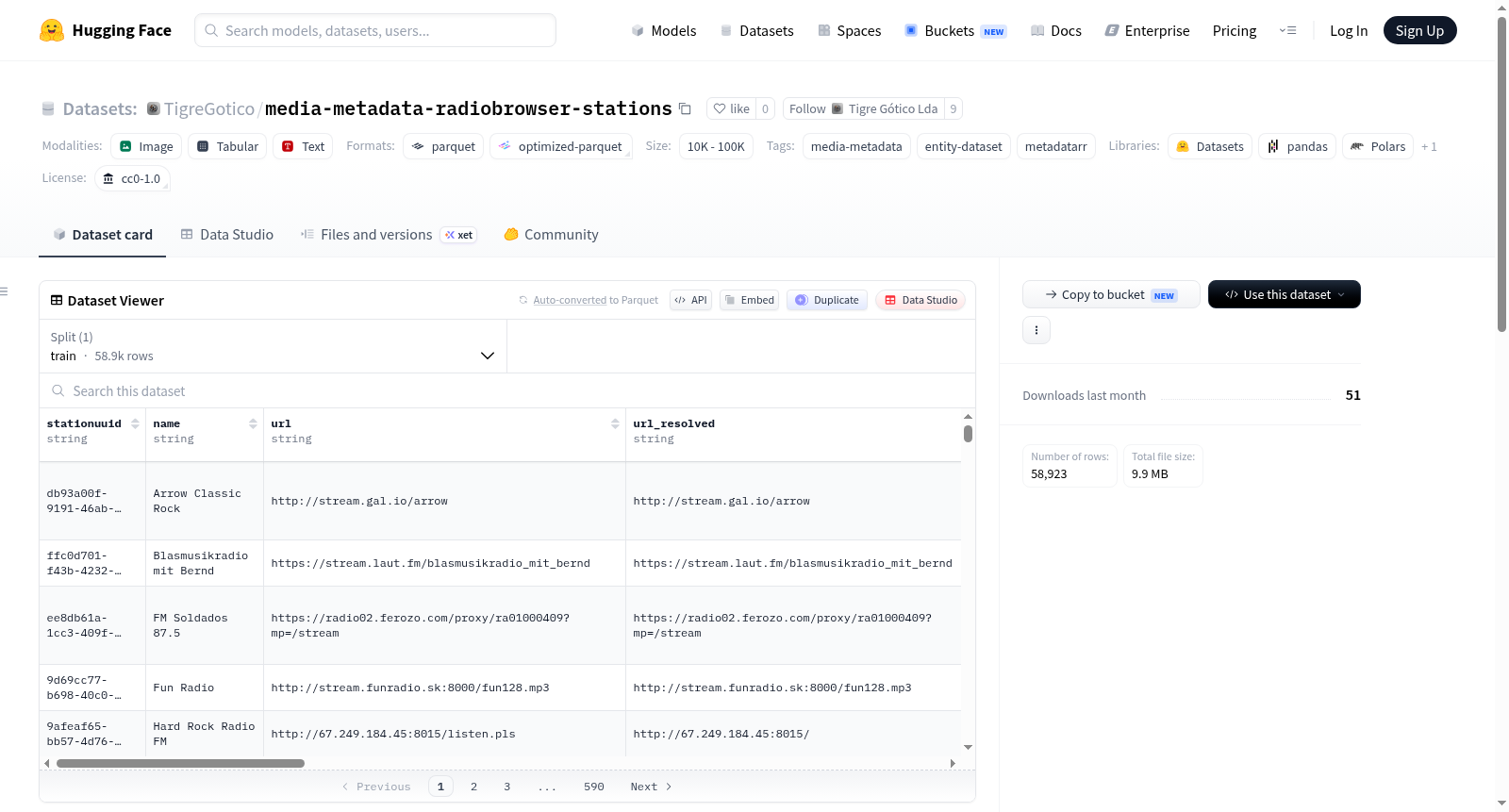Viewport: 1509px width, 812px height.
Task: Open the left sidebar table of contents icon
Action: point(5,291)
